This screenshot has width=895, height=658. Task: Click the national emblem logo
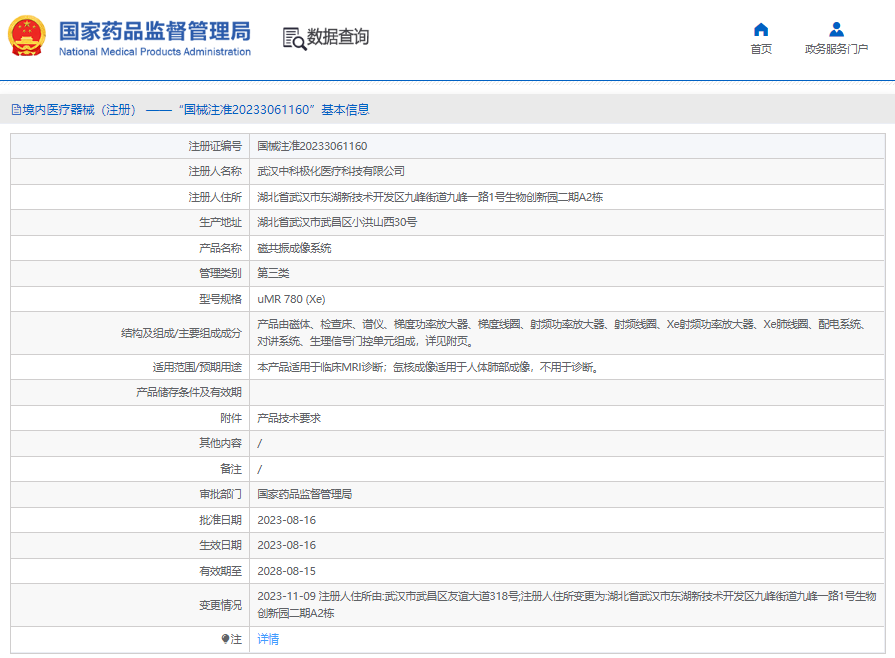tap(26, 36)
